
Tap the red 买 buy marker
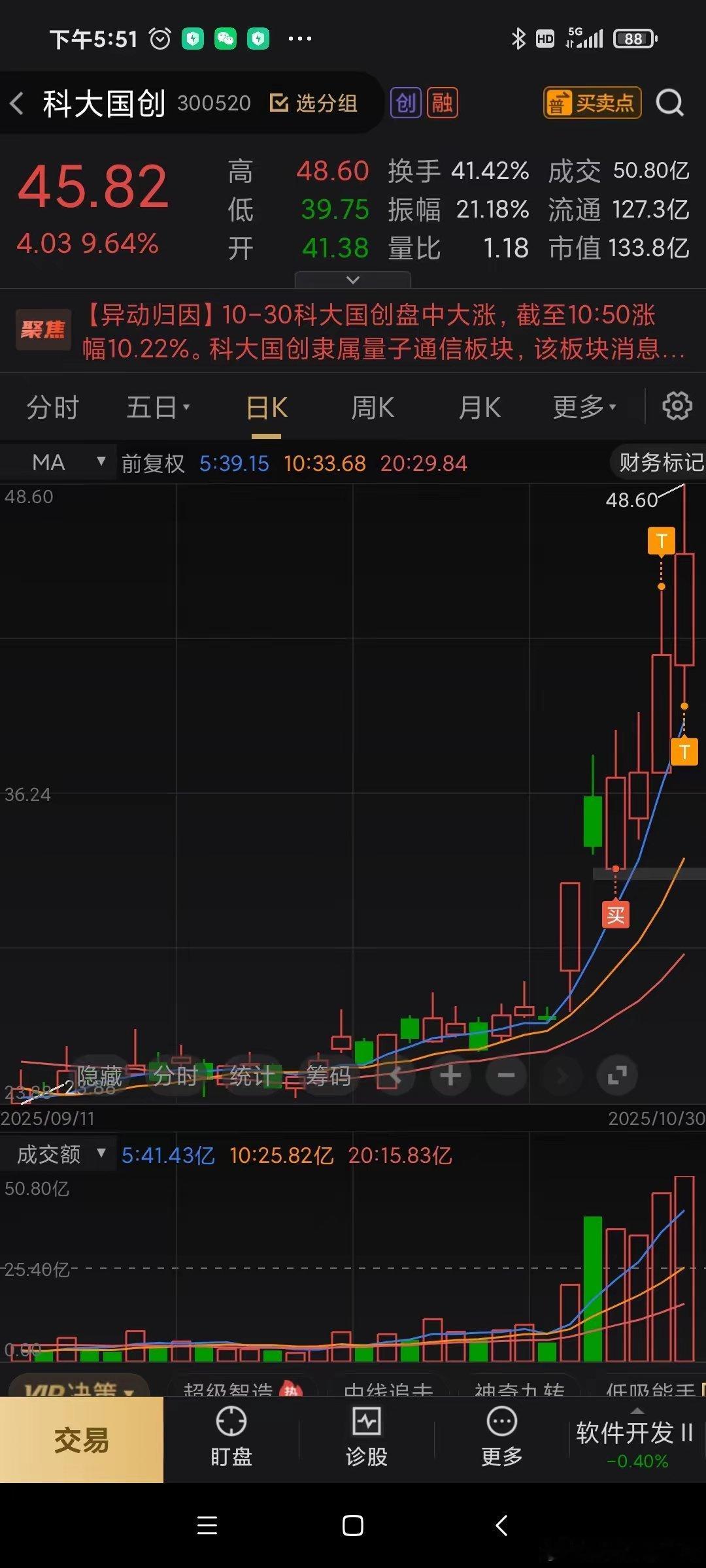point(615,915)
